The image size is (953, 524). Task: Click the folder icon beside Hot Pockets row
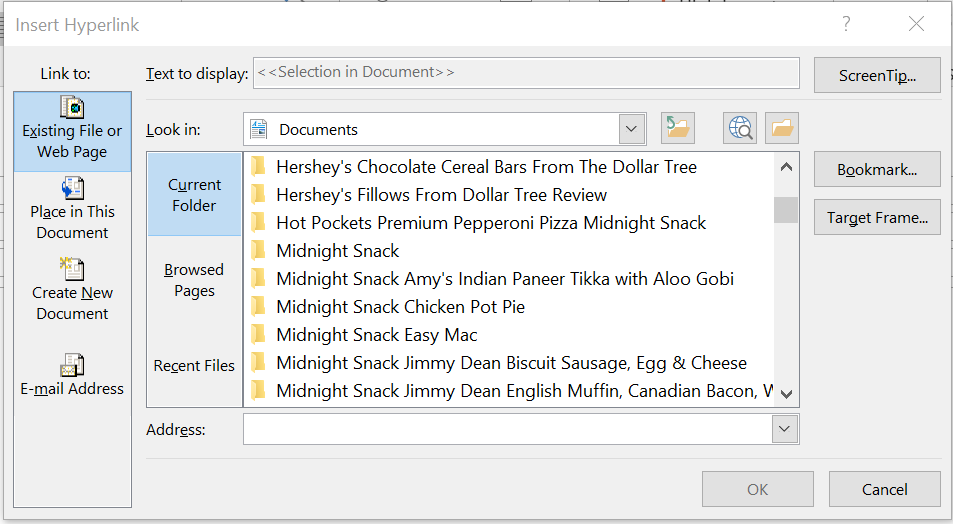pos(259,222)
